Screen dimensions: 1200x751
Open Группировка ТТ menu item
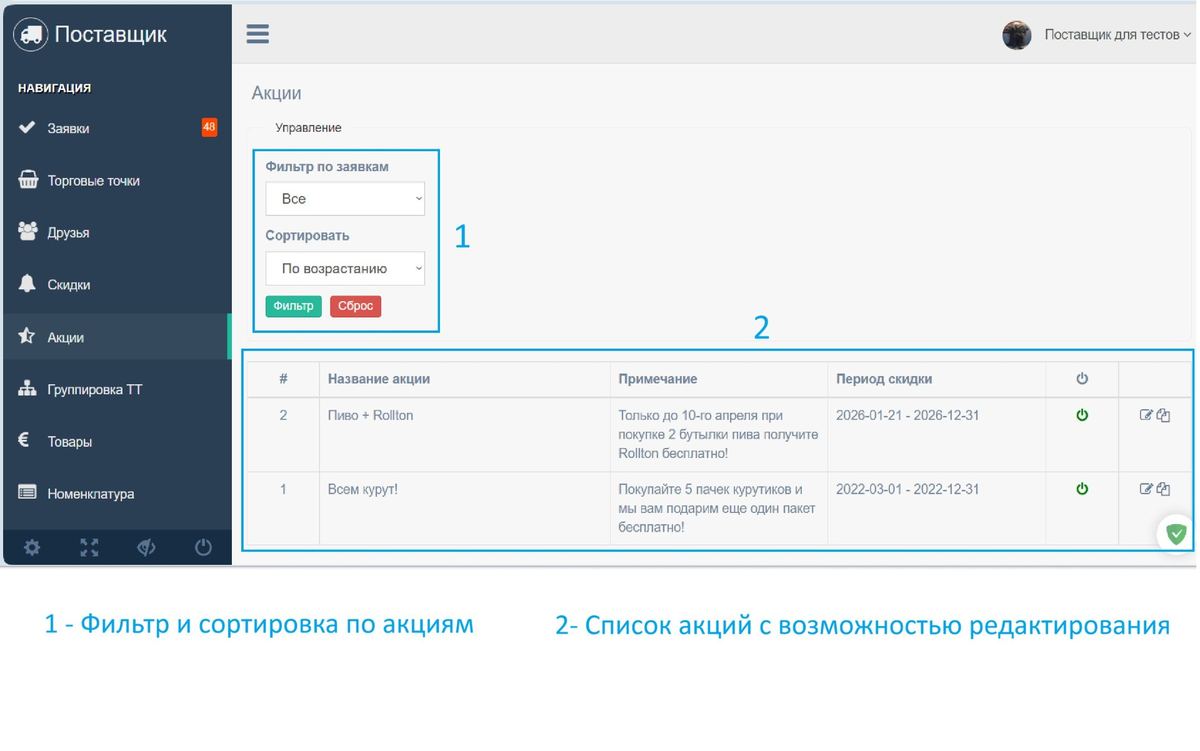tap(116, 389)
